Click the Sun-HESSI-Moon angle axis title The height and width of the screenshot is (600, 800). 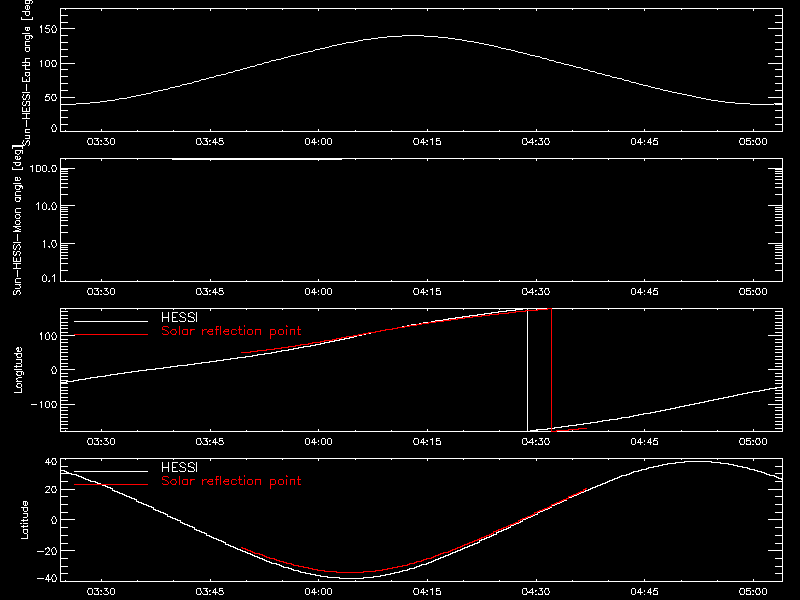click(x=17, y=221)
